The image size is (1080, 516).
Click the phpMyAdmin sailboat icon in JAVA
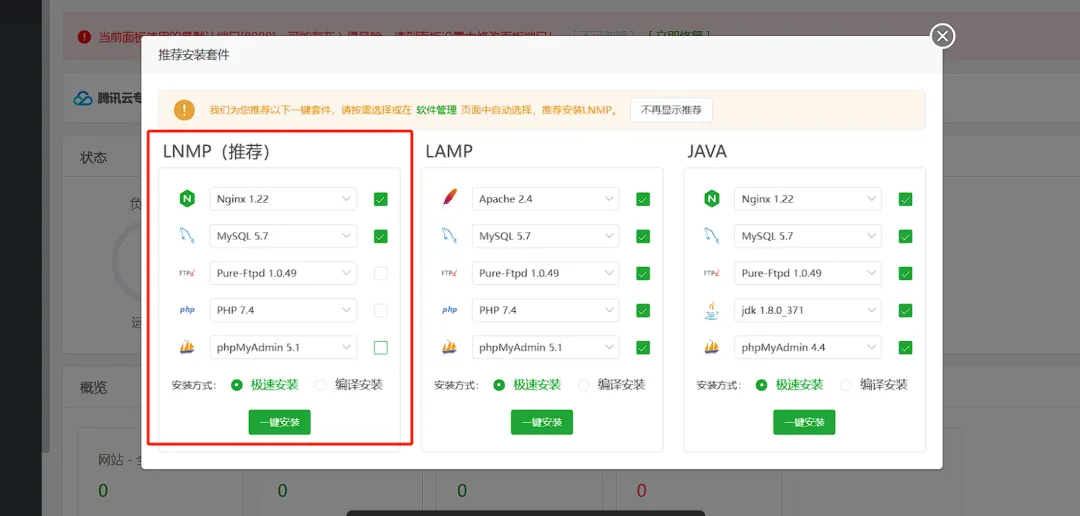pyautogui.click(x=712, y=347)
